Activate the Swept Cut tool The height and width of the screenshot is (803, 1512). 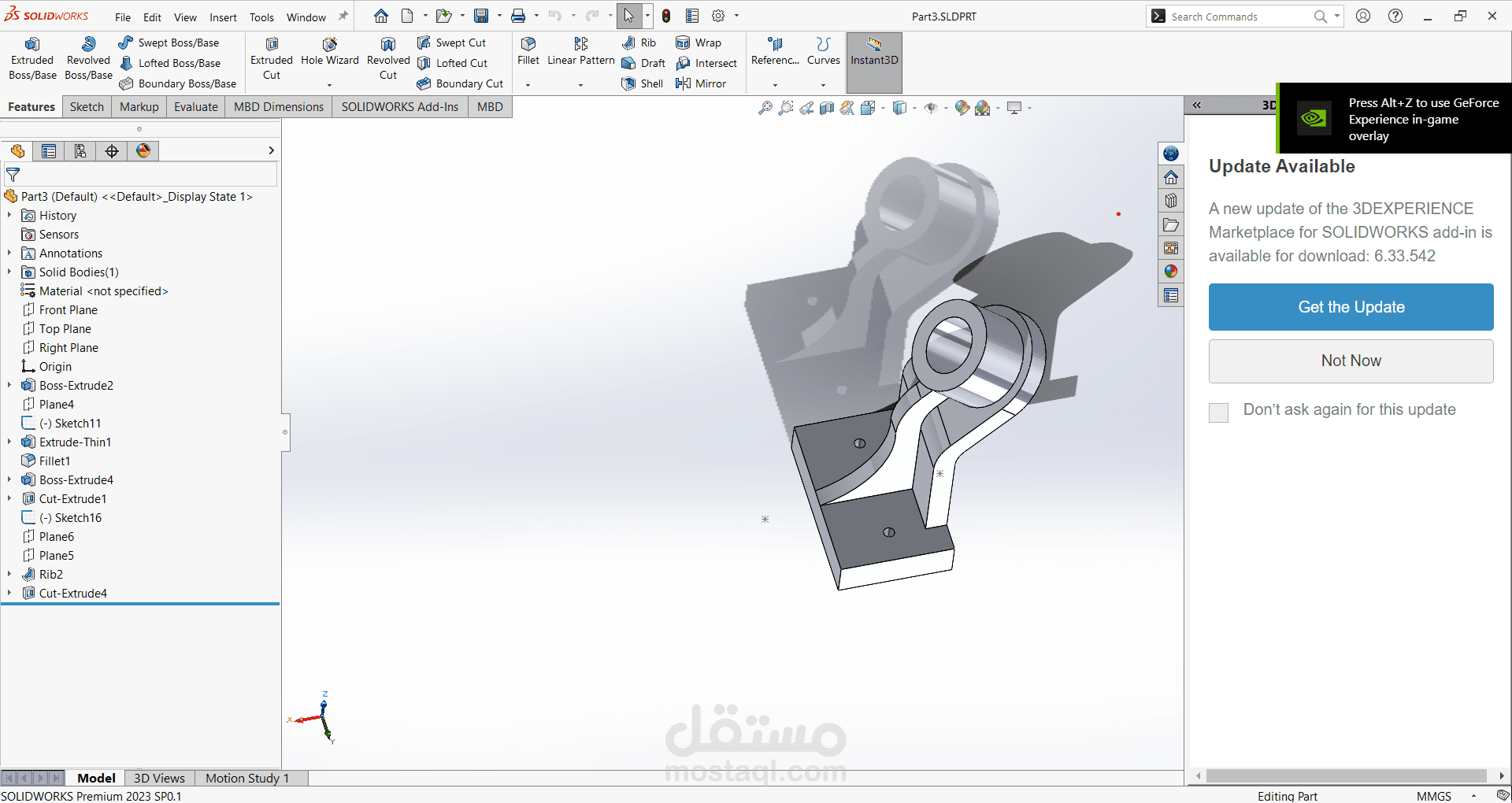click(452, 43)
